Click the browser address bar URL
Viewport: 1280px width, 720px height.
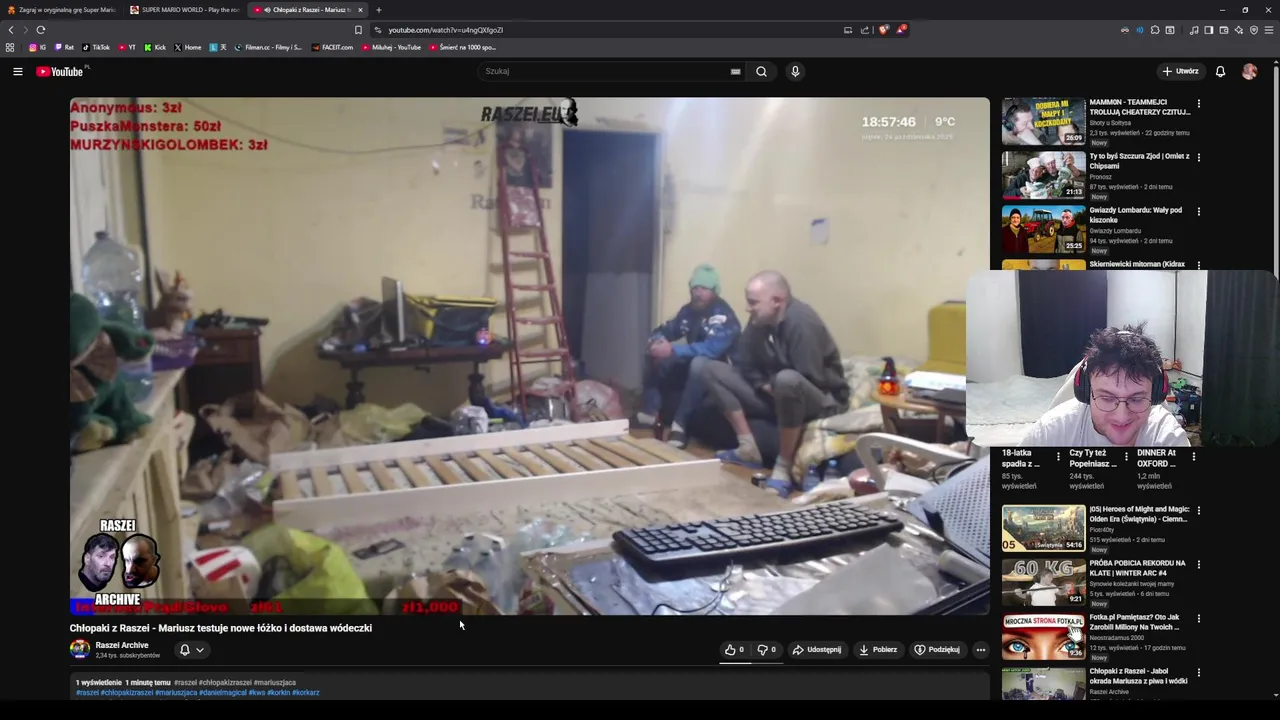click(446, 30)
